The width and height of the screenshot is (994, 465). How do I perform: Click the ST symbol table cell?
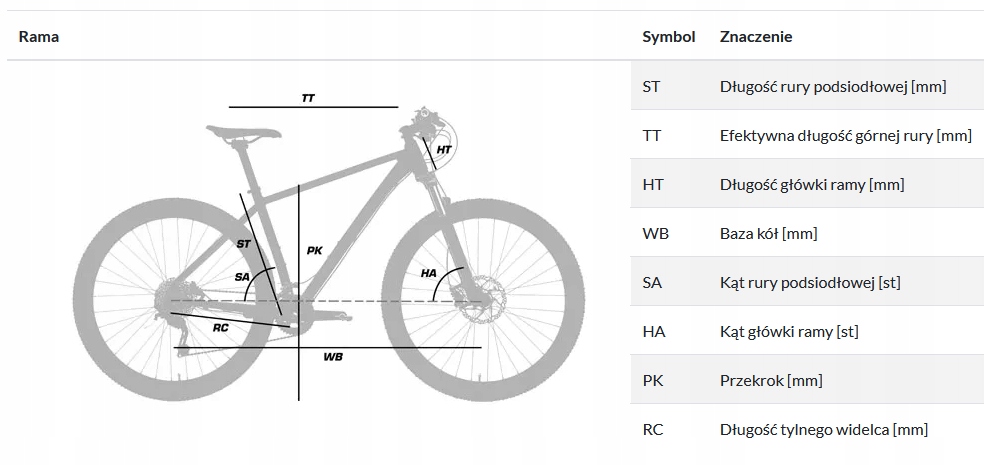coord(651,87)
